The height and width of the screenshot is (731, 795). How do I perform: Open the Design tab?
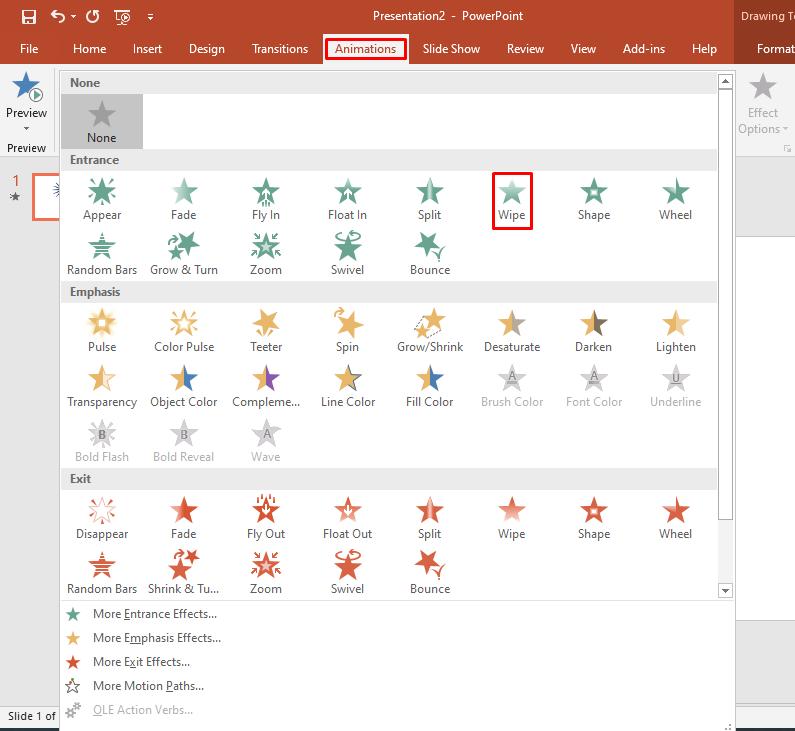point(207,49)
